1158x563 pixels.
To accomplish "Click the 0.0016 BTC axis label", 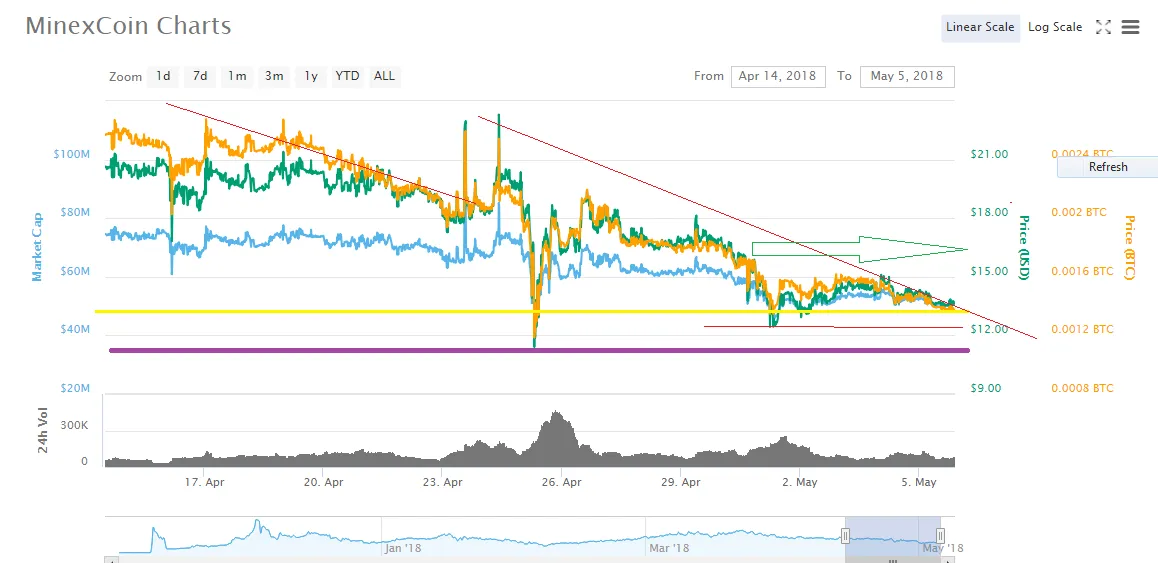I will (1082, 271).
